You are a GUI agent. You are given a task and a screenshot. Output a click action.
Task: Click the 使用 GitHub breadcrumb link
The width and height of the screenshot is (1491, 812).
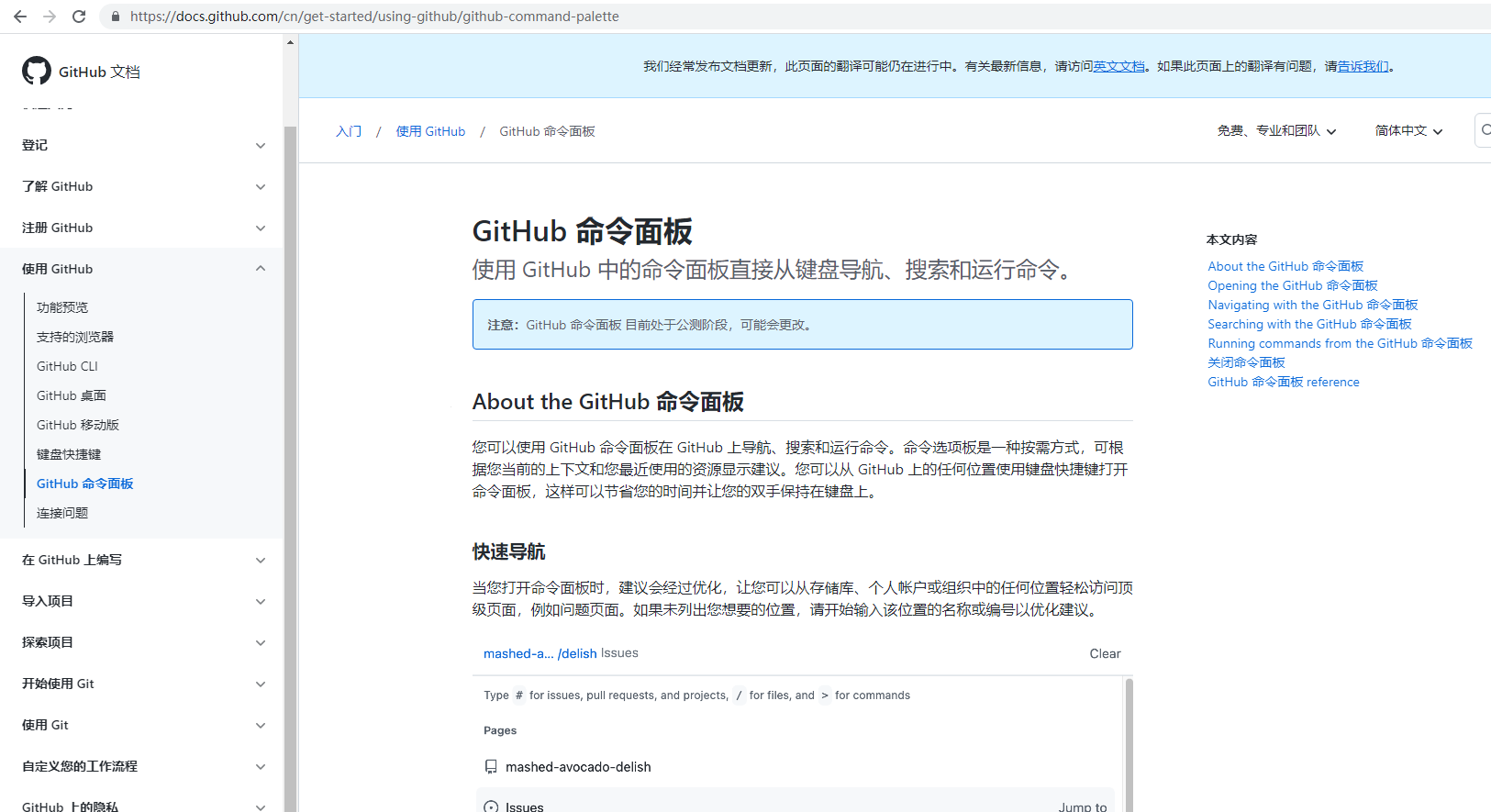[430, 131]
